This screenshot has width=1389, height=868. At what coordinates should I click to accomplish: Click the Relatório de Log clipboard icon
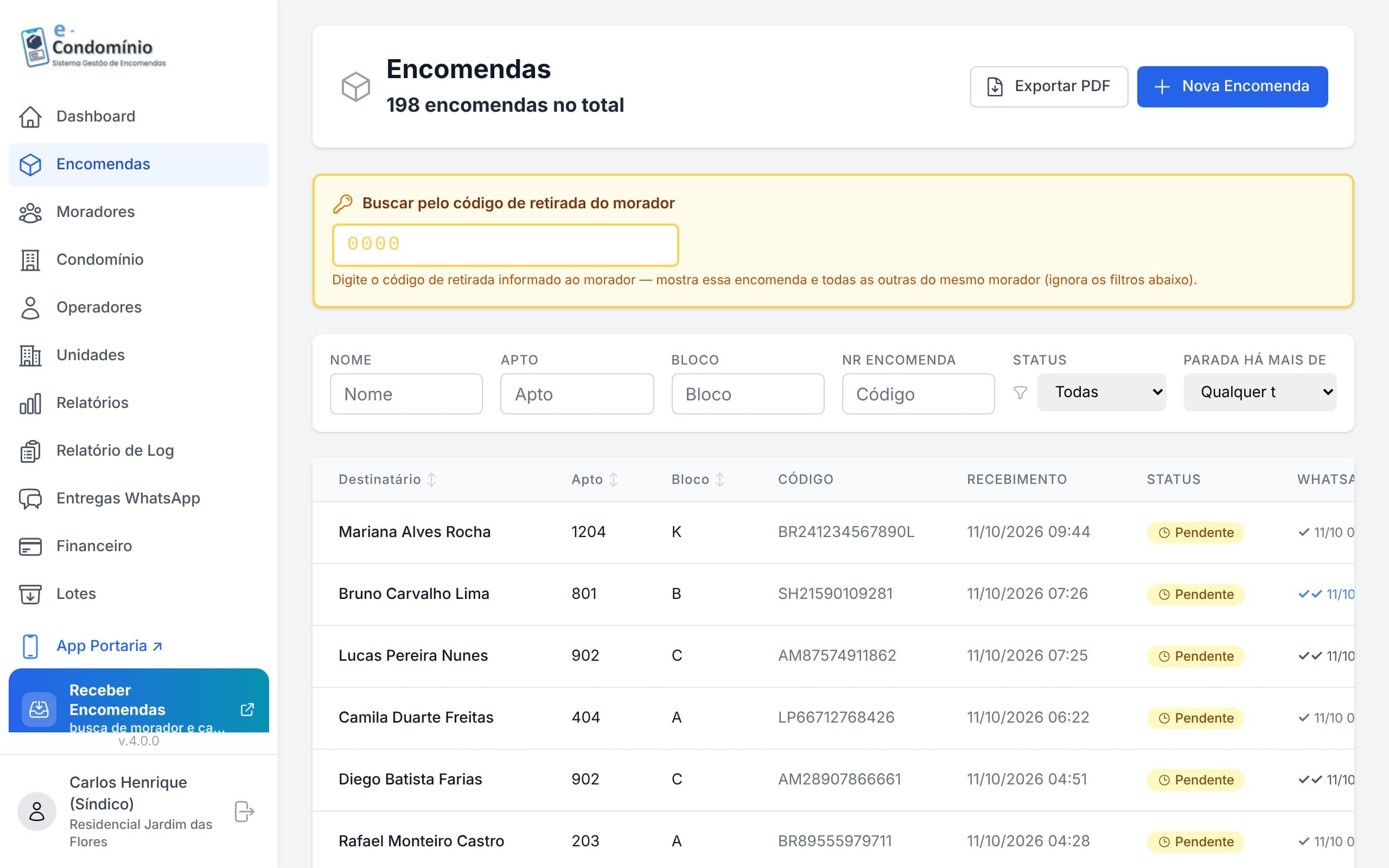[x=30, y=451]
